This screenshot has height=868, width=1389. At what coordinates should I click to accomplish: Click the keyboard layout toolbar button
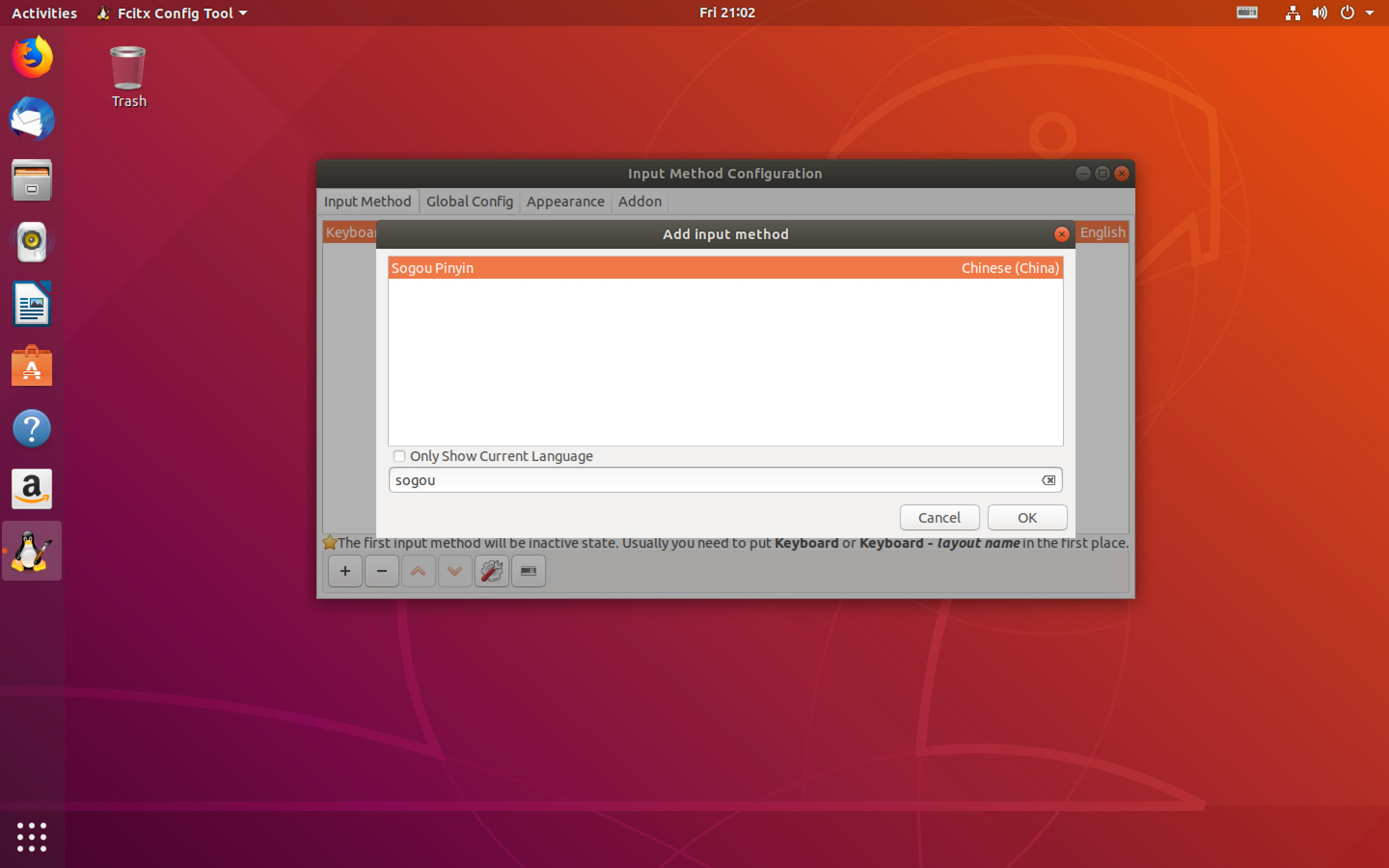click(529, 570)
